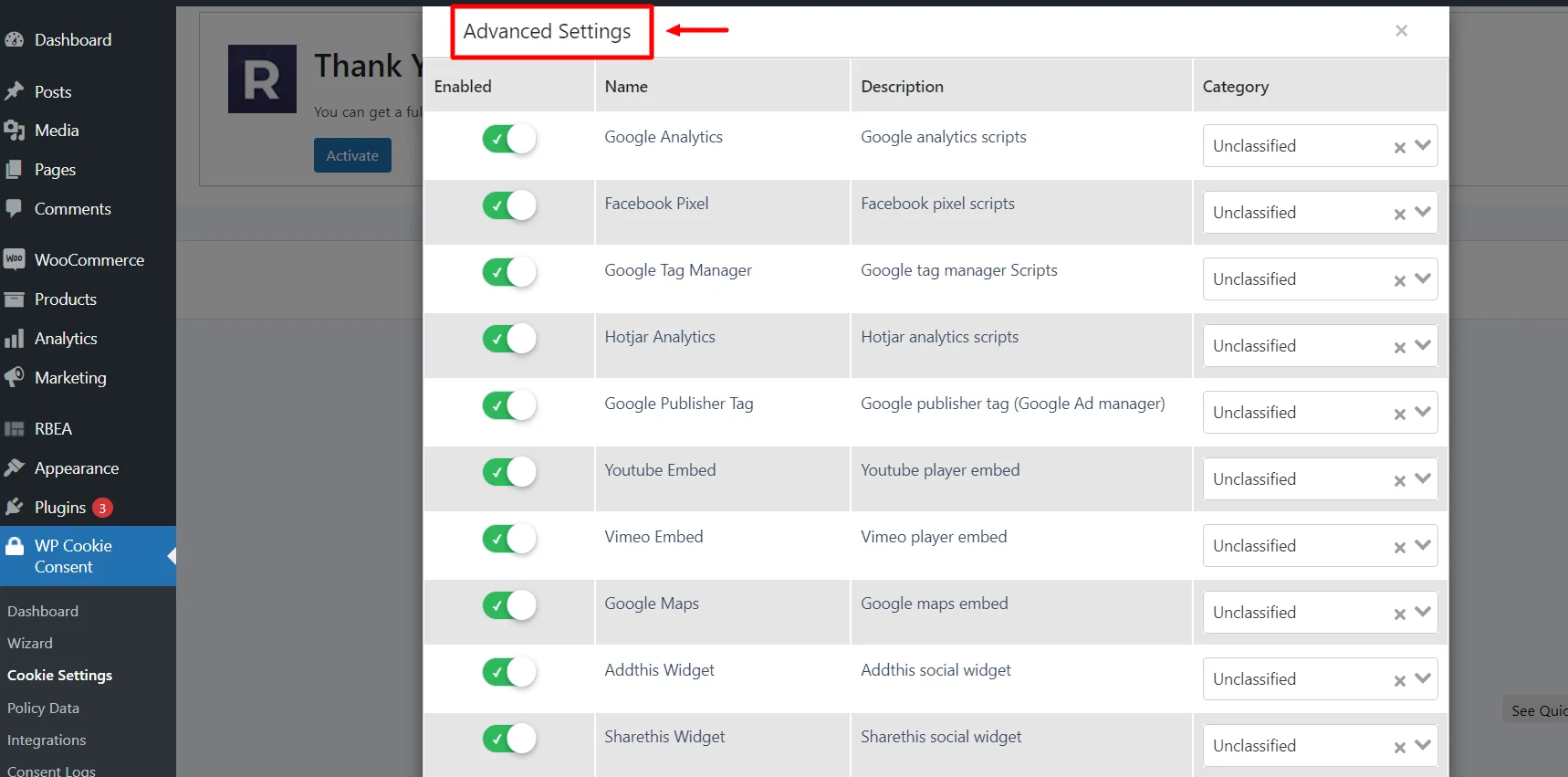
Task: Click the Products box icon
Action: [14, 299]
